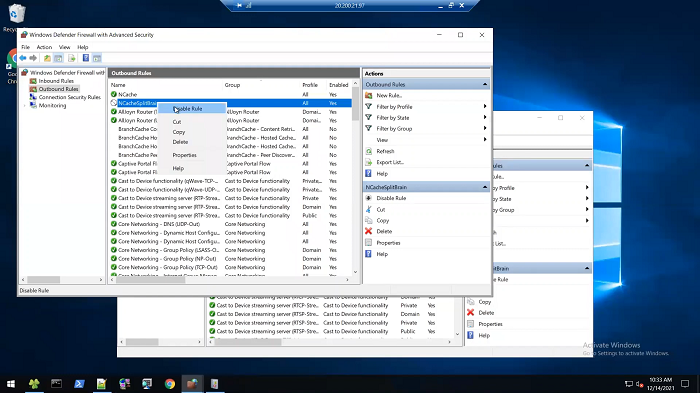
Task: Collapse the Outbound Rules actions section
Action: click(485, 84)
